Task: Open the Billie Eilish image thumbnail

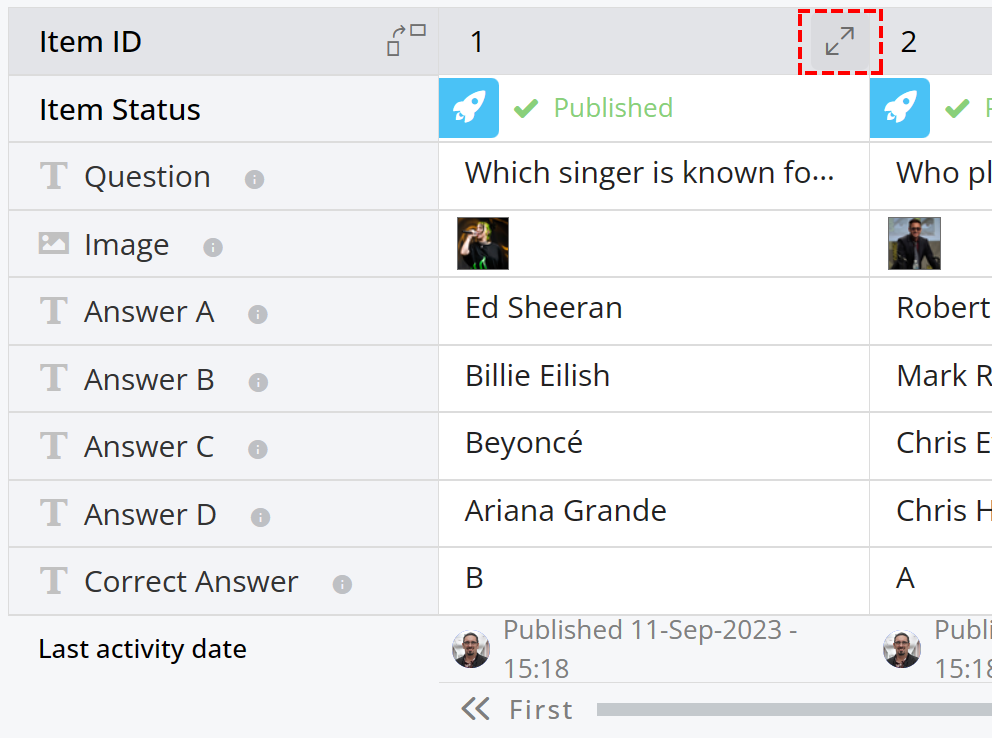Action: pyautogui.click(x=483, y=243)
